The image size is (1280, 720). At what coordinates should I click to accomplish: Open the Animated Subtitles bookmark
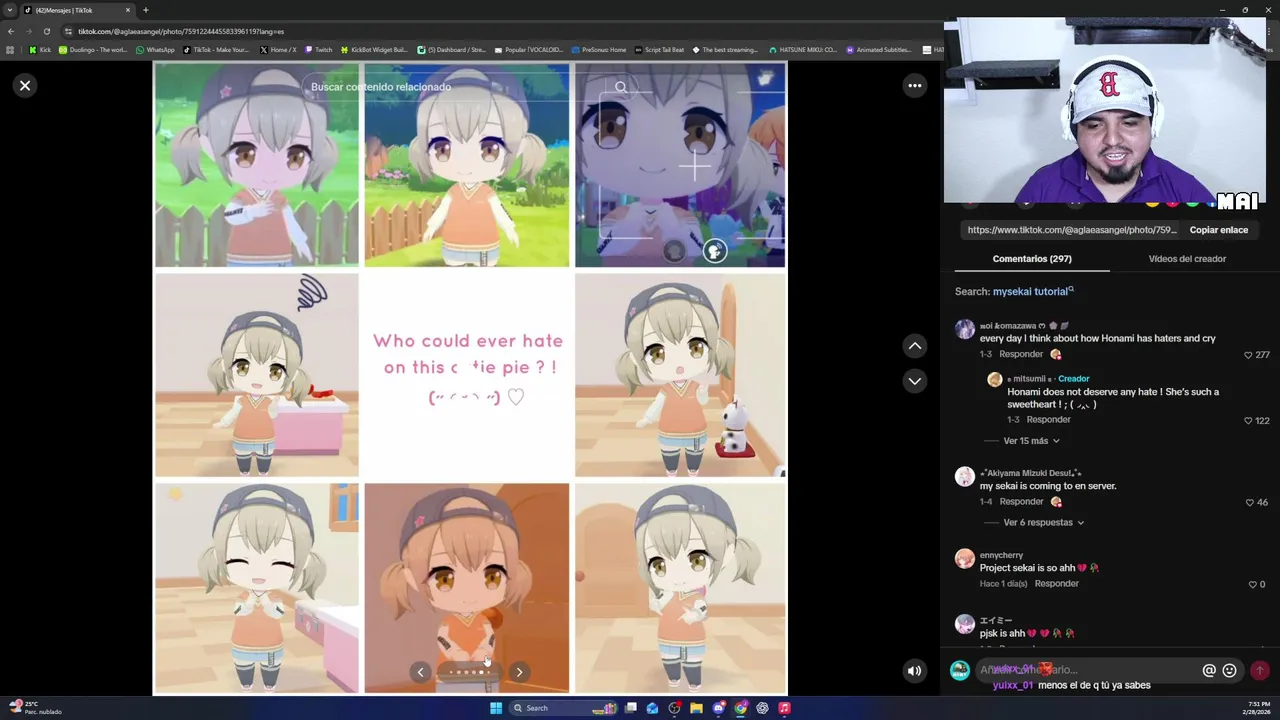(879, 50)
